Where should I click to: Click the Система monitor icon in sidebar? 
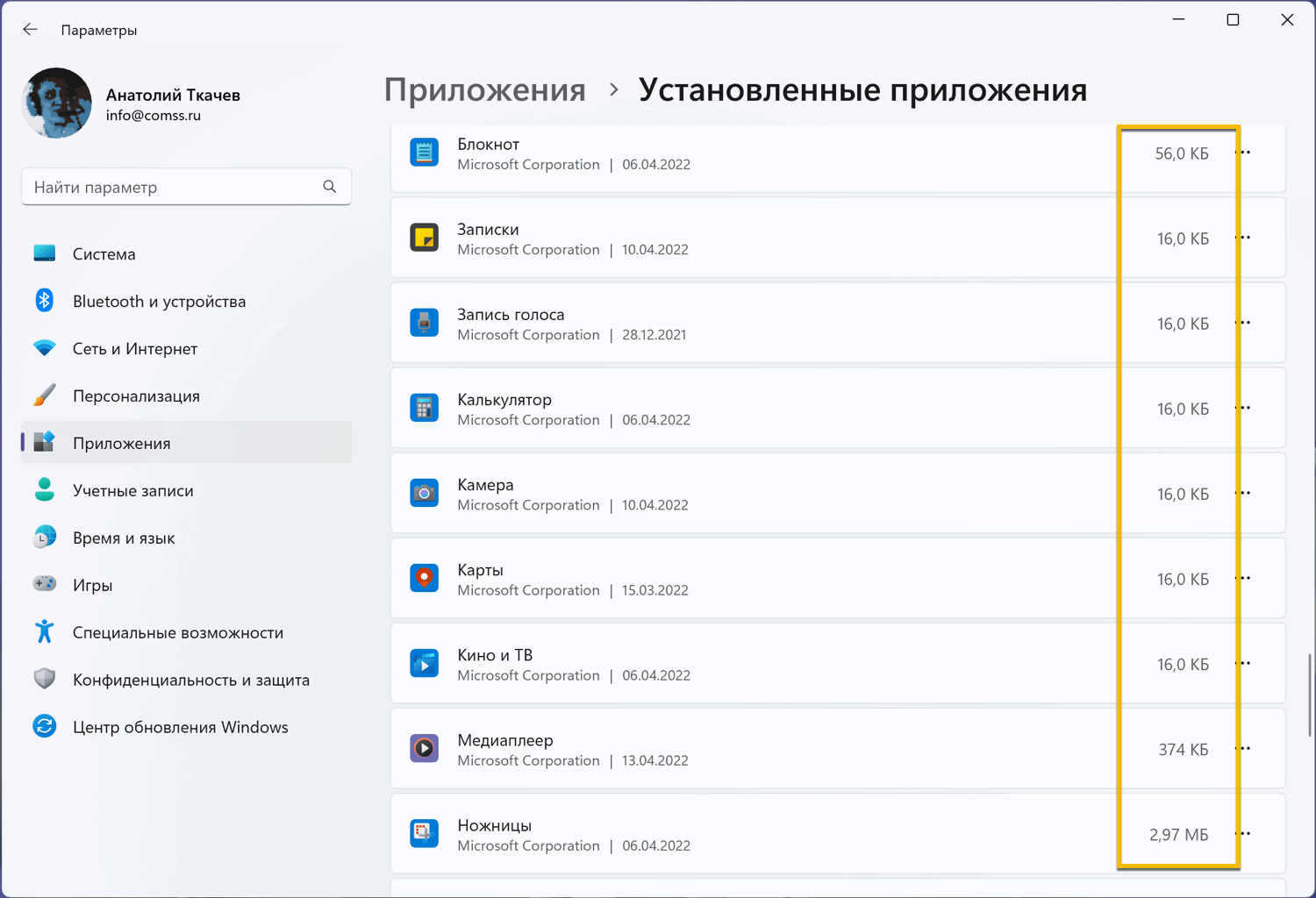pyautogui.click(x=45, y=253)
